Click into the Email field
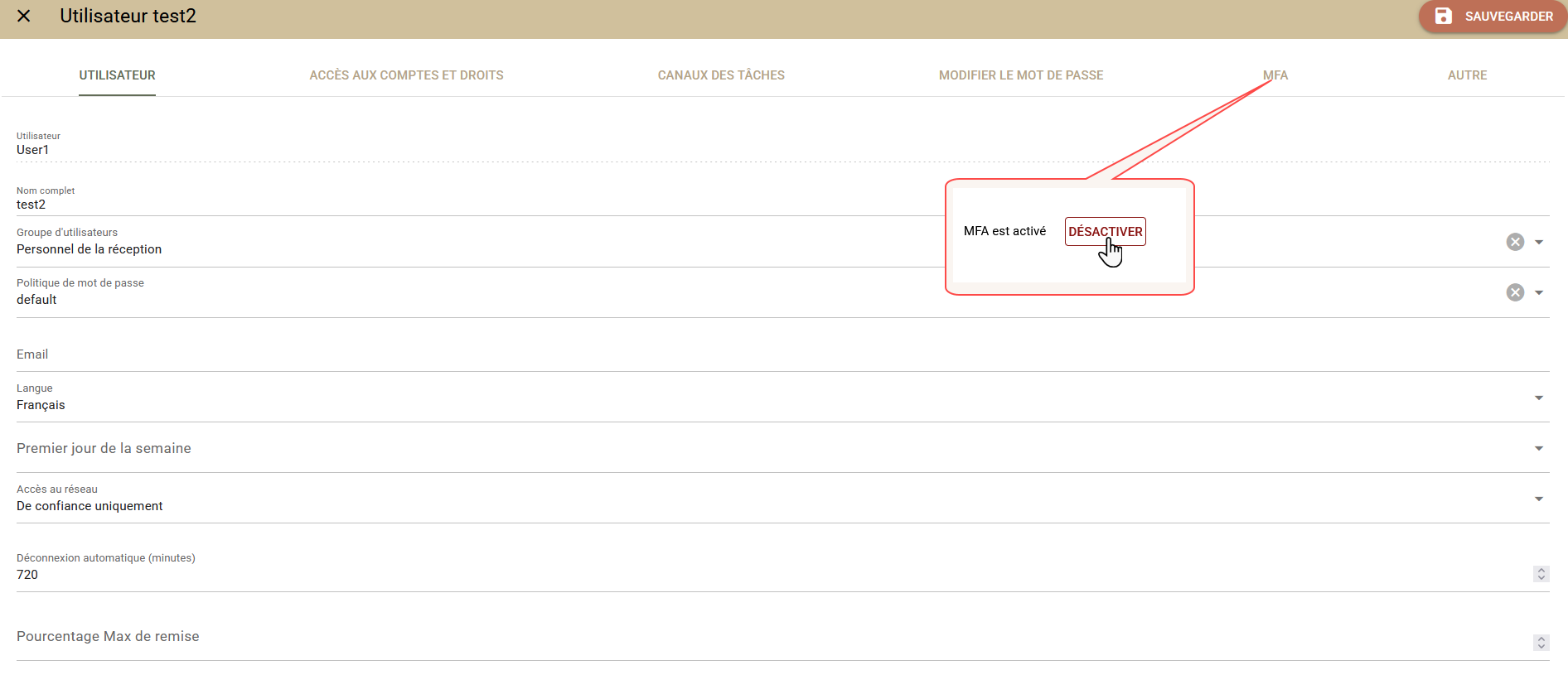Image resolution: width=1568 pixels, height=675 pixels. (x=783, y=354)
